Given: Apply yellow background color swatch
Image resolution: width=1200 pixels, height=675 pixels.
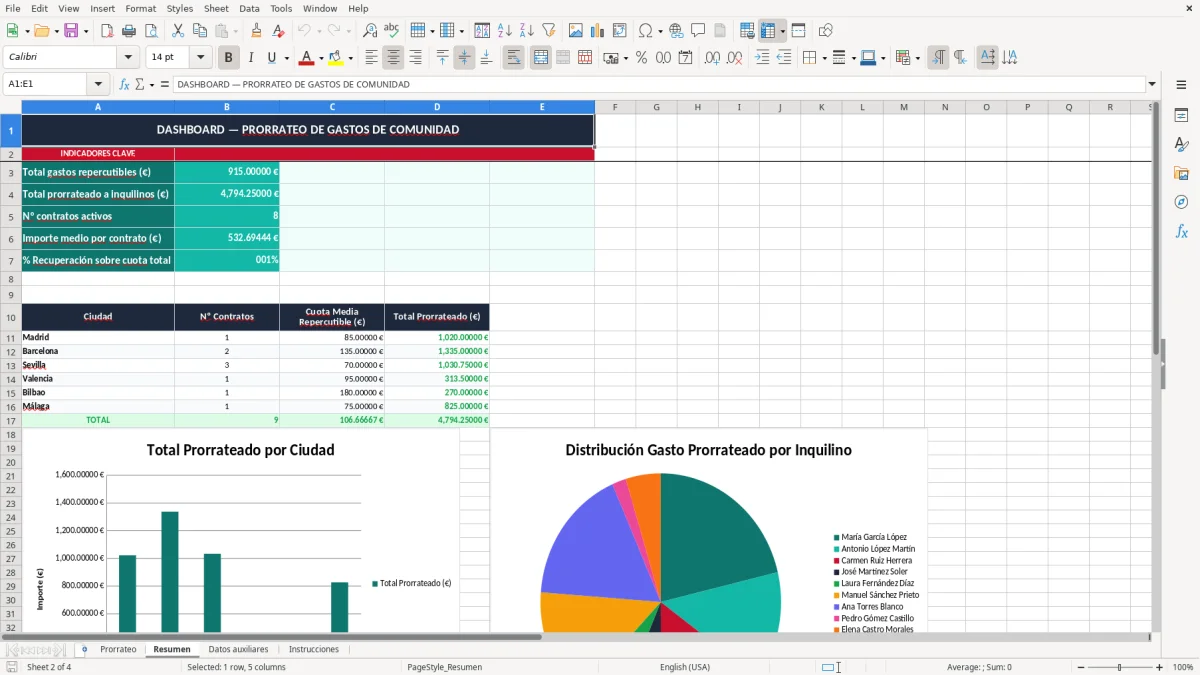Looking at the screenshot, I should [x=335, y=58].
